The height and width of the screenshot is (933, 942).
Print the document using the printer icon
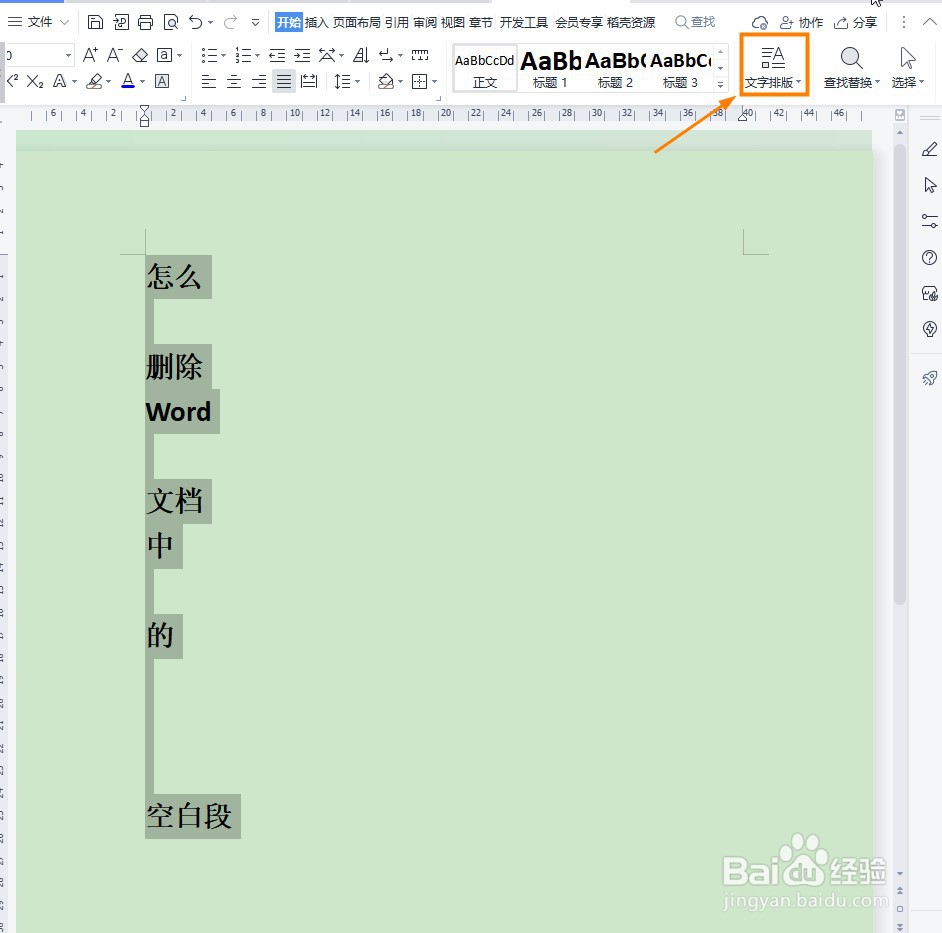(x=145, y=22)
